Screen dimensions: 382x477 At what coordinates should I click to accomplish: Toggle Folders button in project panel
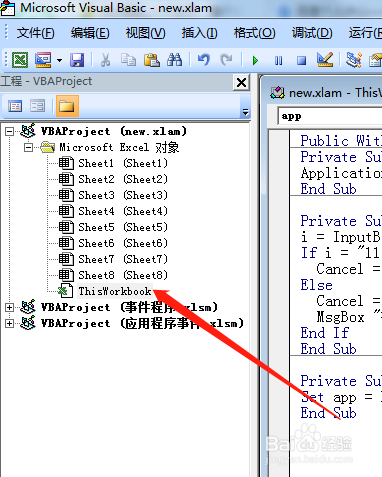tap(67, 106)
